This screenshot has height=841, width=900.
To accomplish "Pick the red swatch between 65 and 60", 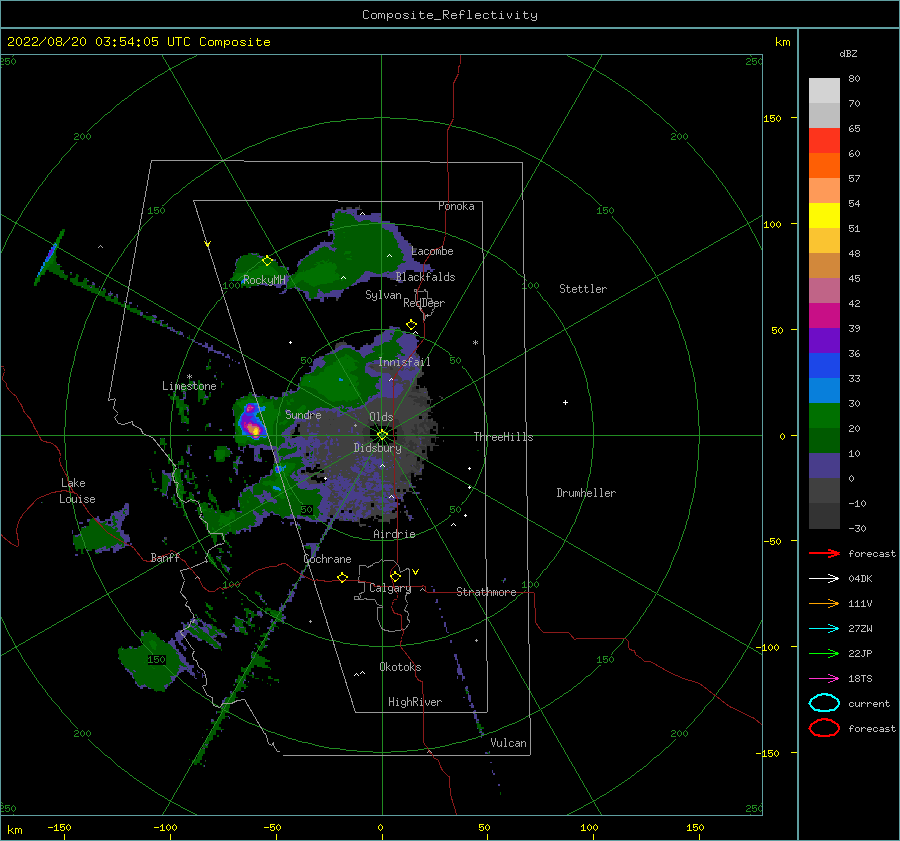I will pos(824,141).
